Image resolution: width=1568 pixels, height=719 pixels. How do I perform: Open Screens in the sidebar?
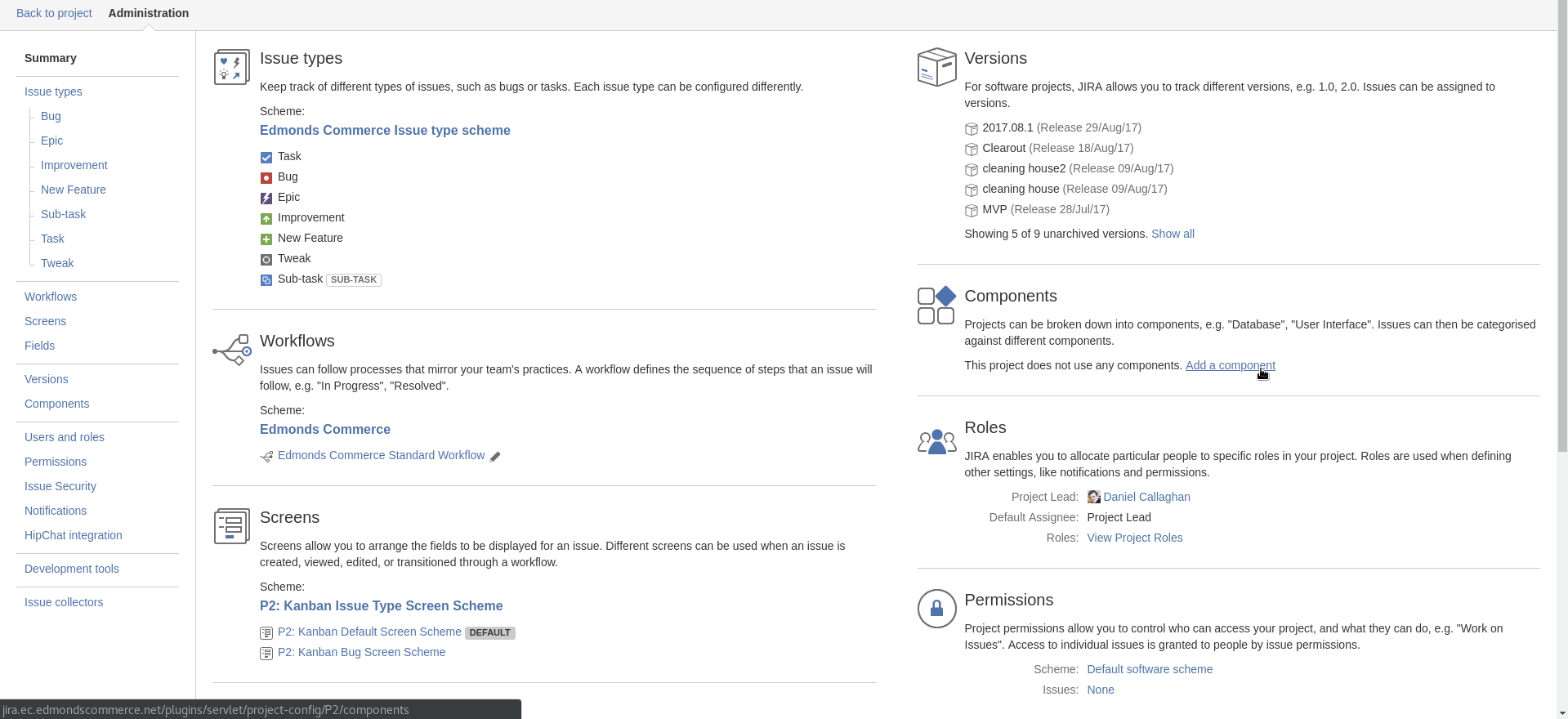click(45, 321)
